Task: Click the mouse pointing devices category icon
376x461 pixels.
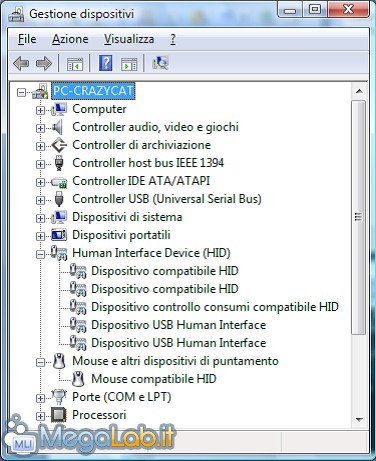Action: tap(59, 361)
